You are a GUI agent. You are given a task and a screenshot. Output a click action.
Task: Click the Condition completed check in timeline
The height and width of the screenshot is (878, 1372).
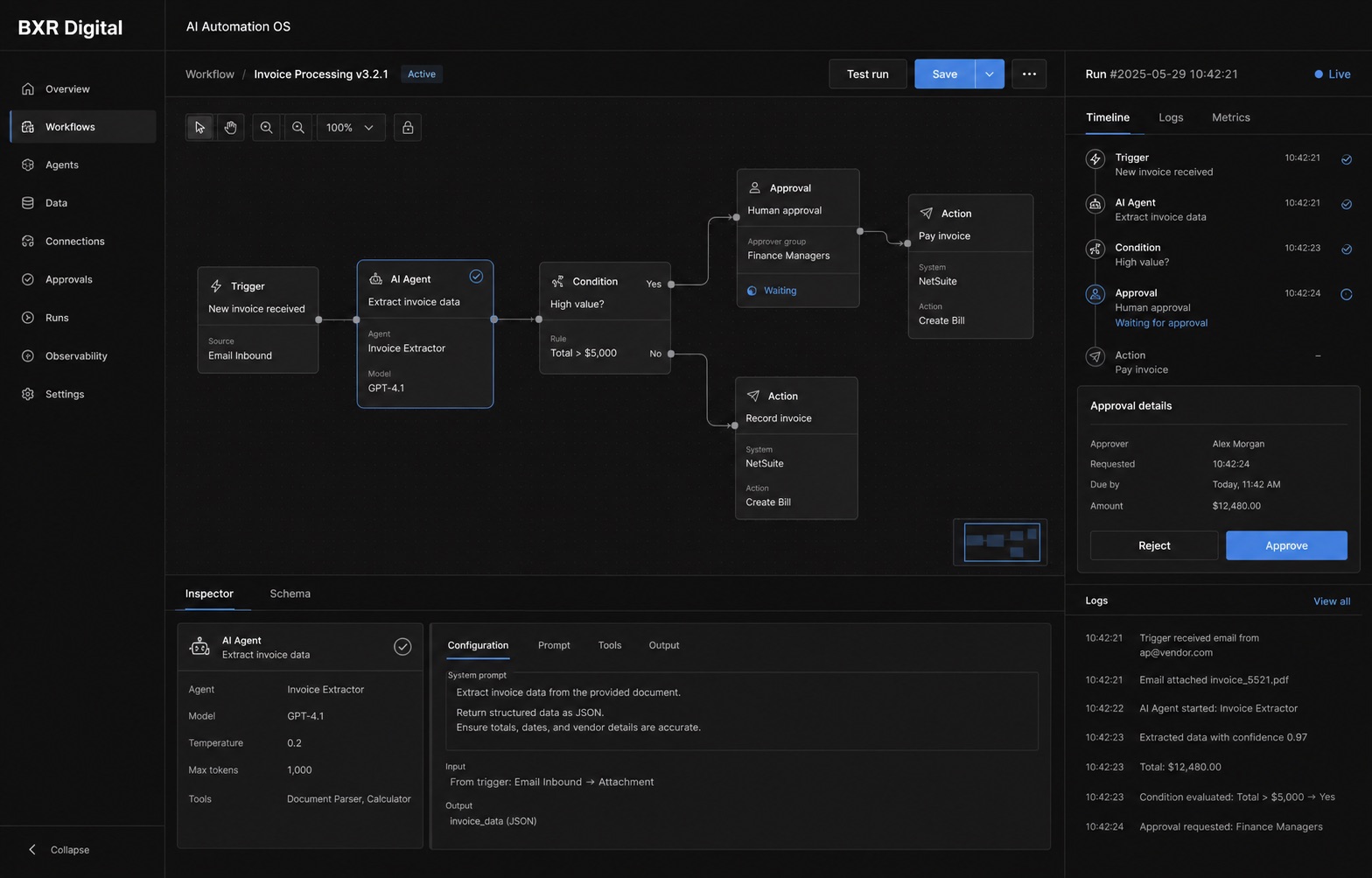click(x=1347, y=249)
